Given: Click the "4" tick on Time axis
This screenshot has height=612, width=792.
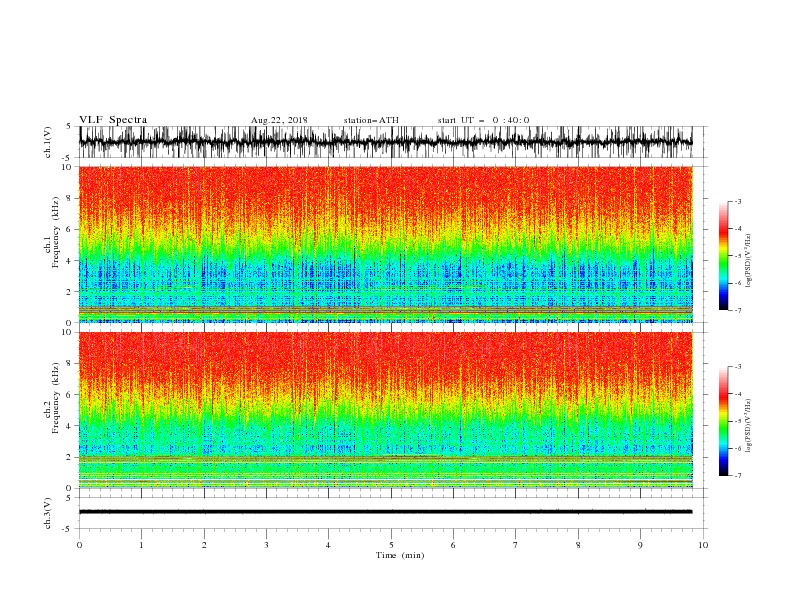Looking at the screenshot, I should tap(328, 545).
